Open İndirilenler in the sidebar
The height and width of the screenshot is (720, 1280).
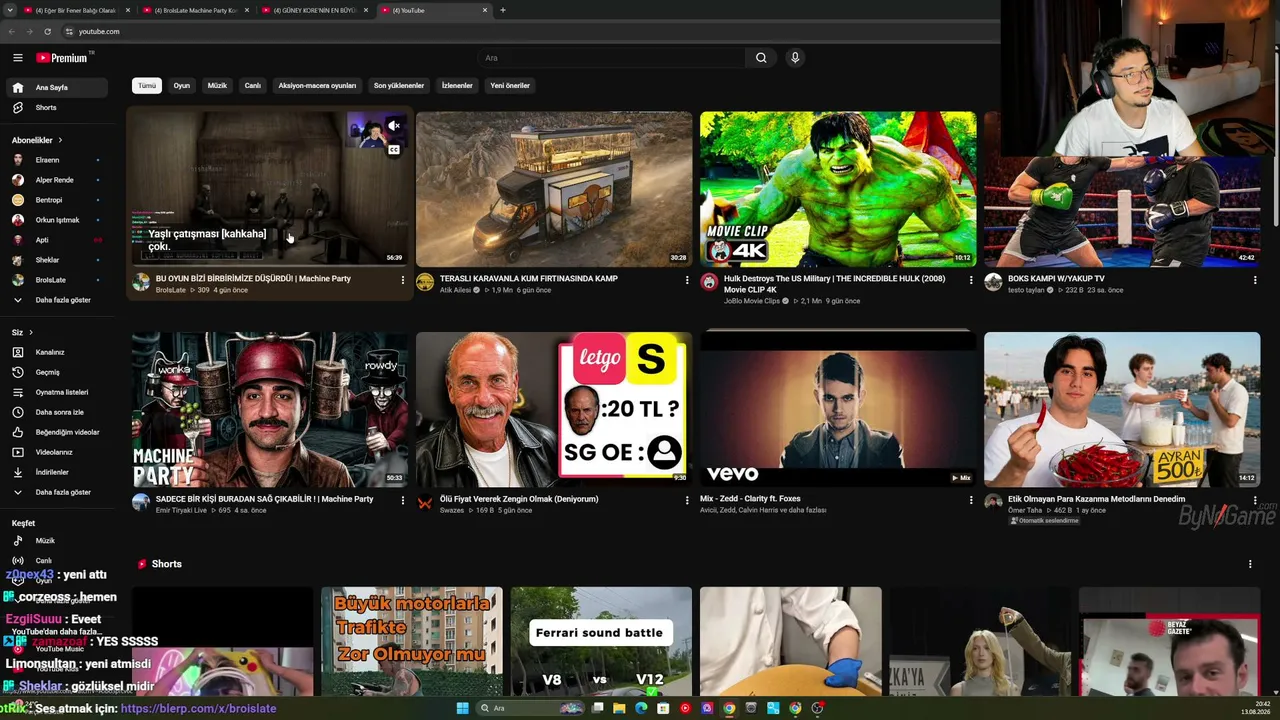click(x=58, y=472)
